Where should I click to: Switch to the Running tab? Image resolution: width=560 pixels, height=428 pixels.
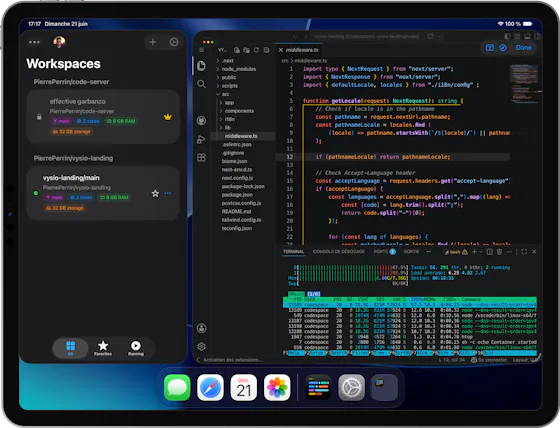pos(136,348)
